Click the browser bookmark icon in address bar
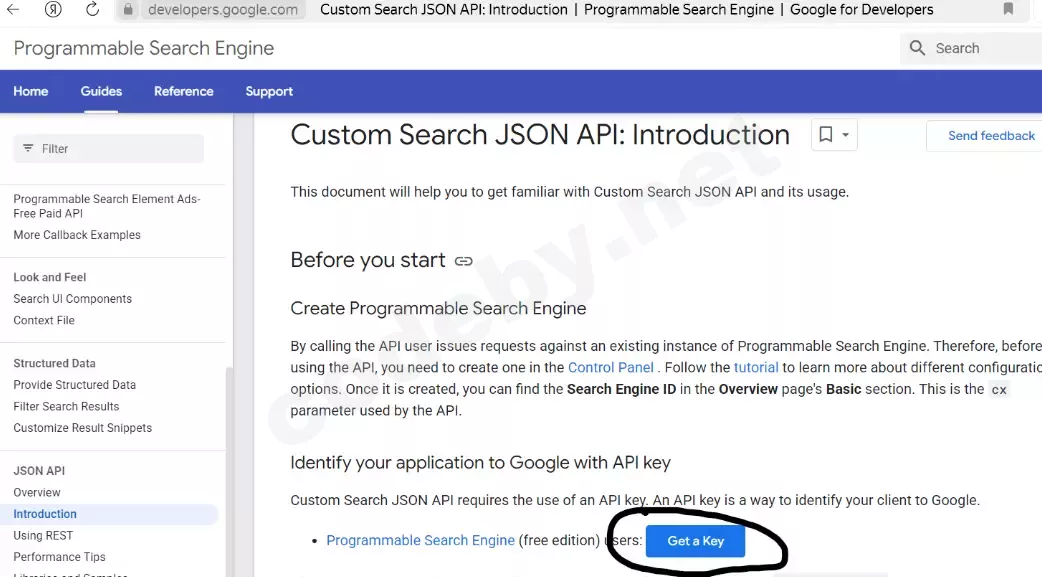 coord(1008,9)
